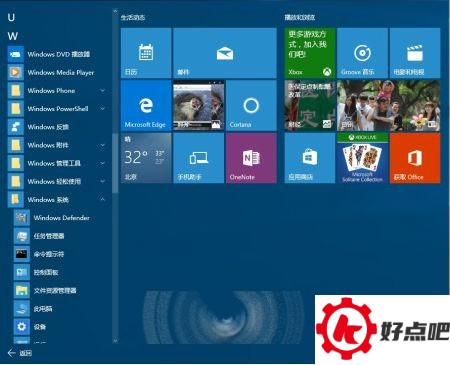Screen dimensions: 450x365
Task: Open the Xbox green tile
Action: pos(310,53)
